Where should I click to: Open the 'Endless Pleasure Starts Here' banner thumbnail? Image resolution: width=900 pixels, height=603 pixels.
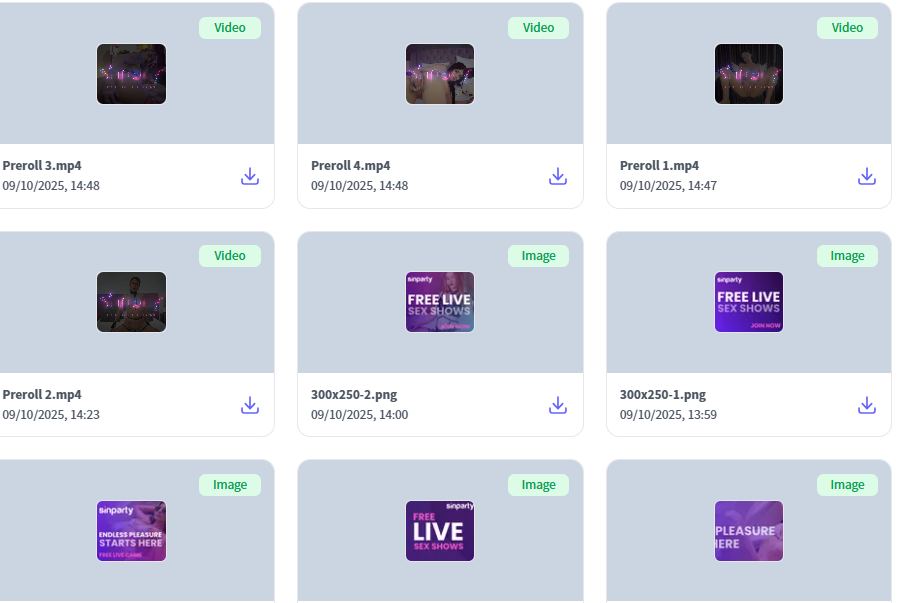click(131, 531)
